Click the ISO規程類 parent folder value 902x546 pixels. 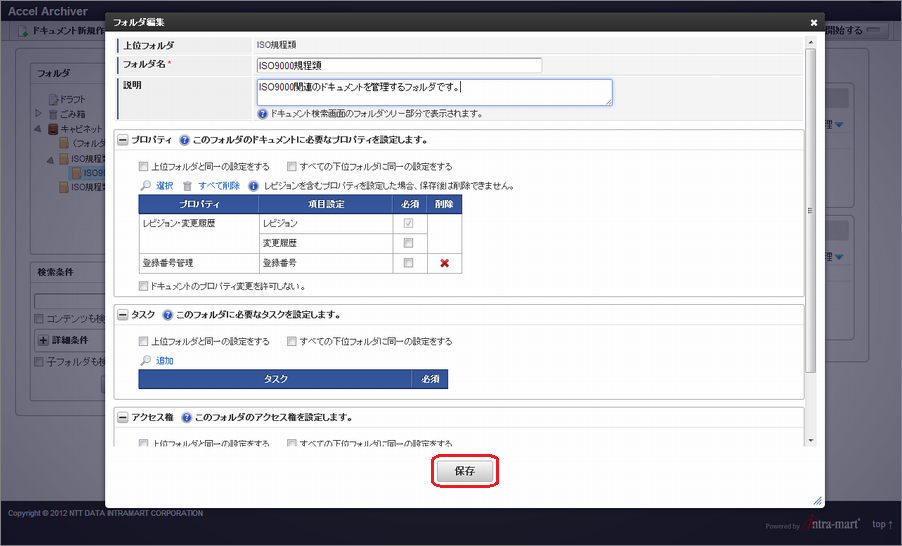coord(277,45)
